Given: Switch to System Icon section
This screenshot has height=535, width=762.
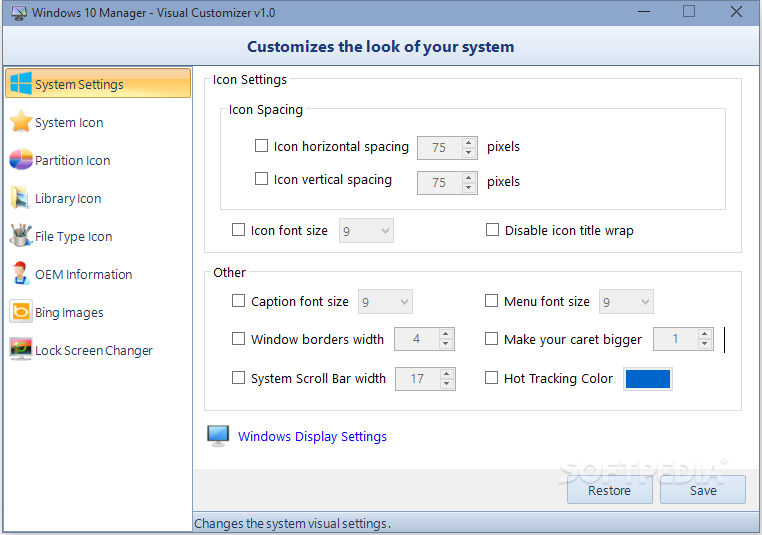Looking at the screenshot, I should pyautogui.click(x=69, y=122).
